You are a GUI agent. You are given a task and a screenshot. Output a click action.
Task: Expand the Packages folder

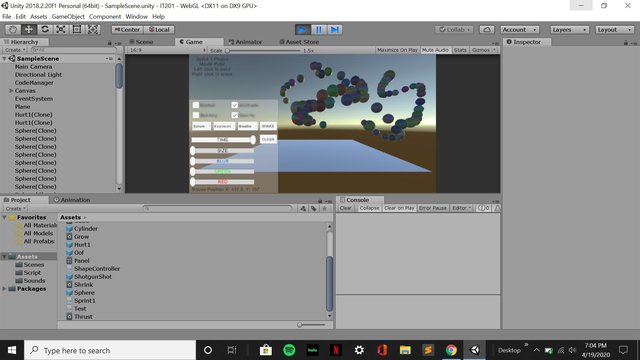tap(4, 289)
